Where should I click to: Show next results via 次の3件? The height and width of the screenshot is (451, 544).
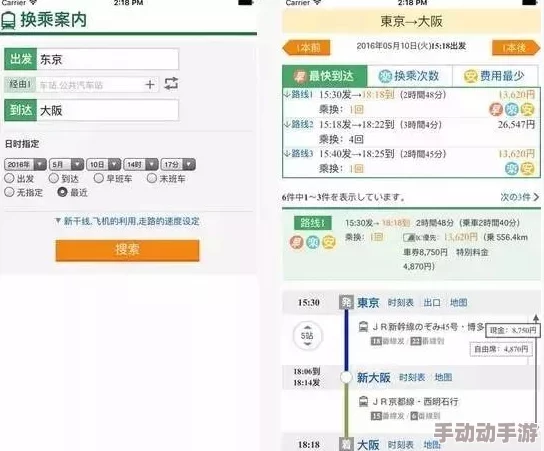click(x=519, y=197)
